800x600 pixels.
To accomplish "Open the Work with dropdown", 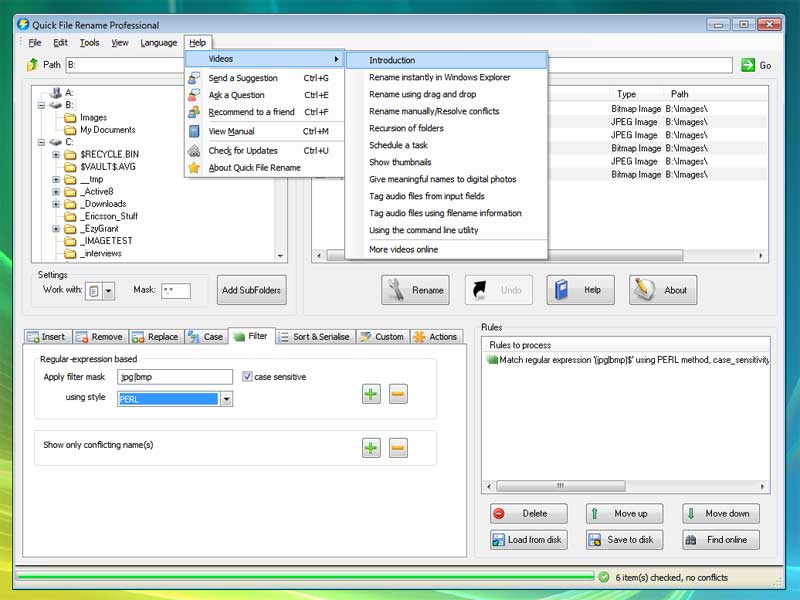I will (108, 291).
